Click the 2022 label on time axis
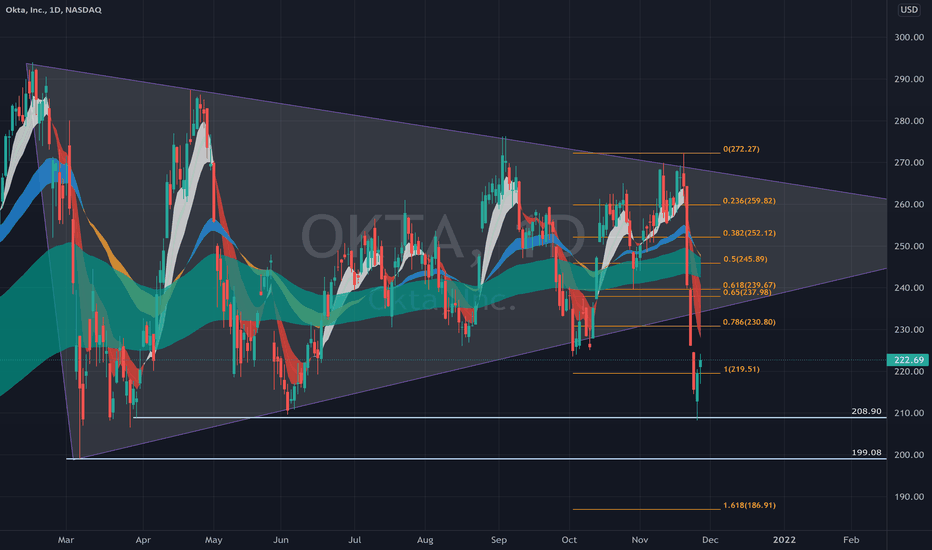Image resolution: width=932 pixels, height=550 pixels. (x=784, y=540)
